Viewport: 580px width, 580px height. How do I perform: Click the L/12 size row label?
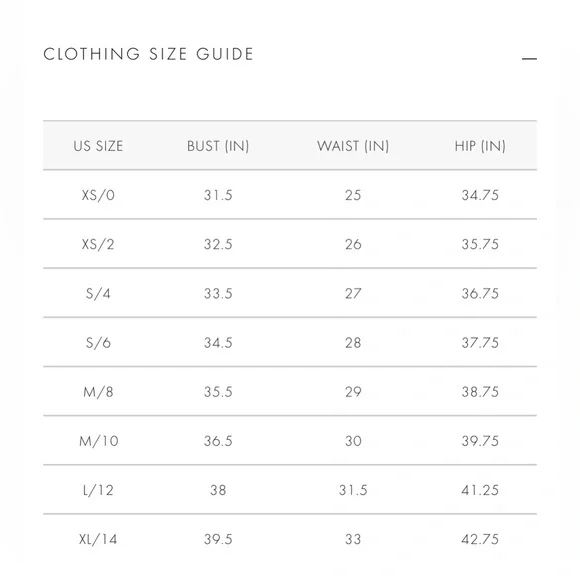(98, 490)
